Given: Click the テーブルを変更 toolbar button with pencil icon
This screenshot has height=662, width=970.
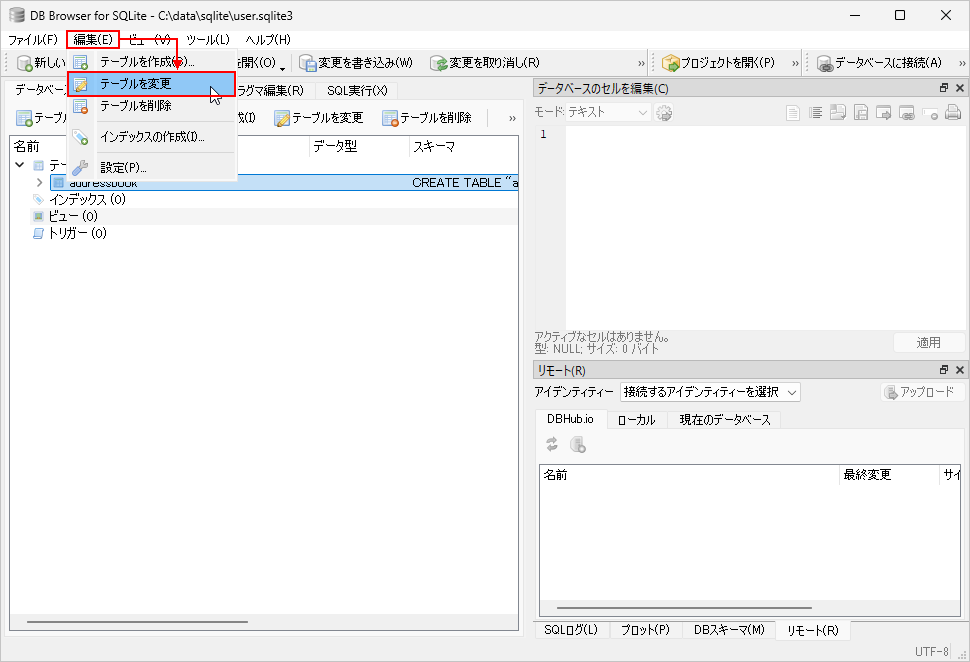Looking at the screenshot, I should click(284, 118).
